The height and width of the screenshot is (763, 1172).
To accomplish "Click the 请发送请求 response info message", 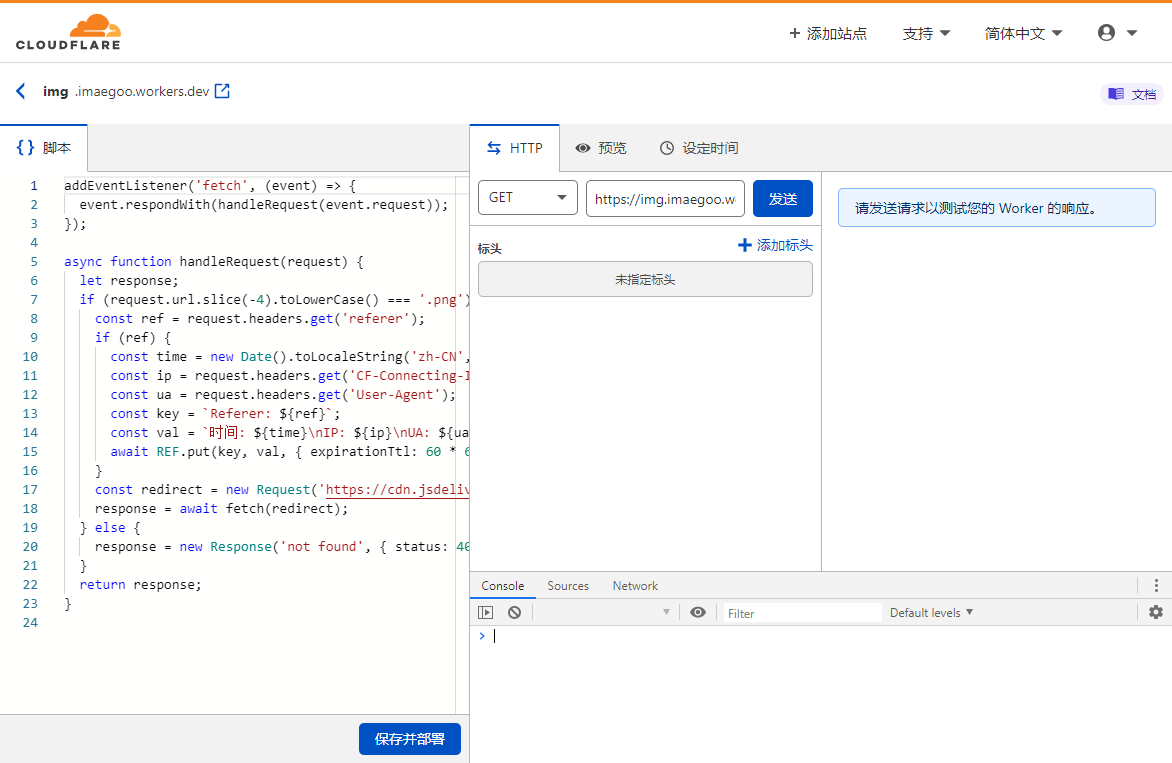I will click(x=996, y=208).
